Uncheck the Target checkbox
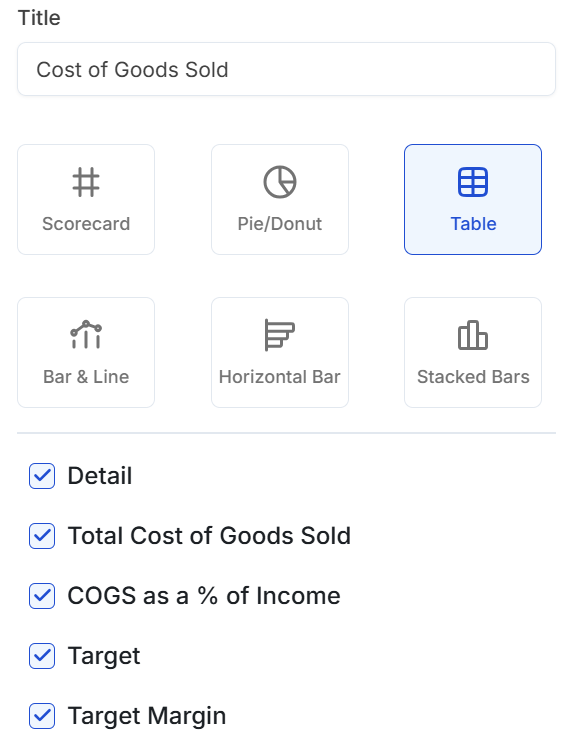This screenshot has width=563, height=747. coord(42,656)
